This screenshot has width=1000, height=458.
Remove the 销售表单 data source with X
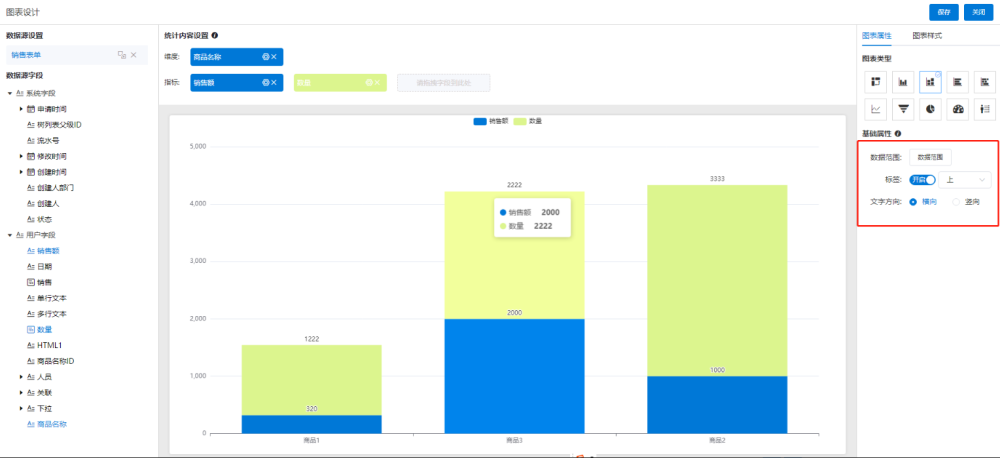(133, 55)
